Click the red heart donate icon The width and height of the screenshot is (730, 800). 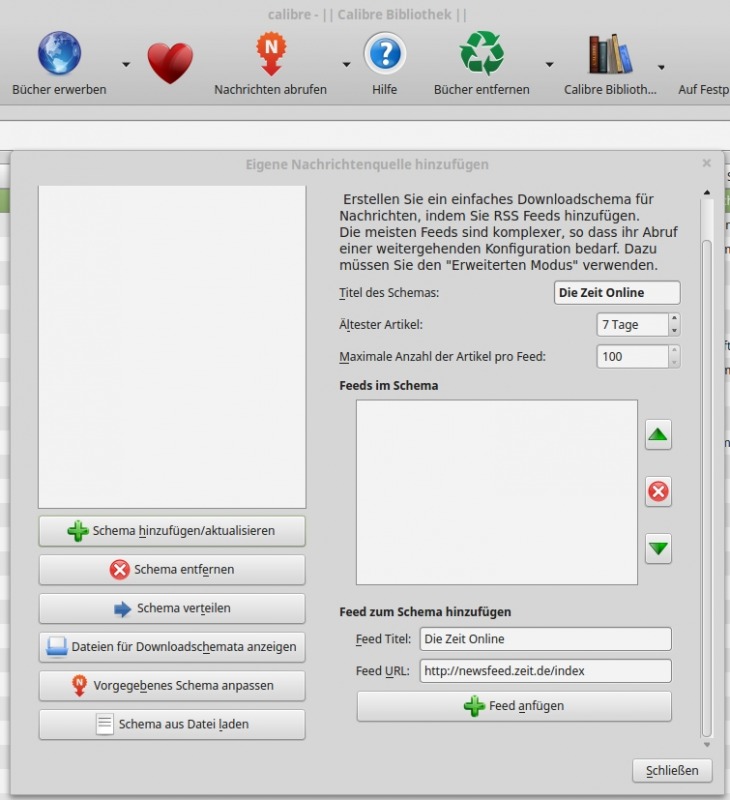(170, 62)
